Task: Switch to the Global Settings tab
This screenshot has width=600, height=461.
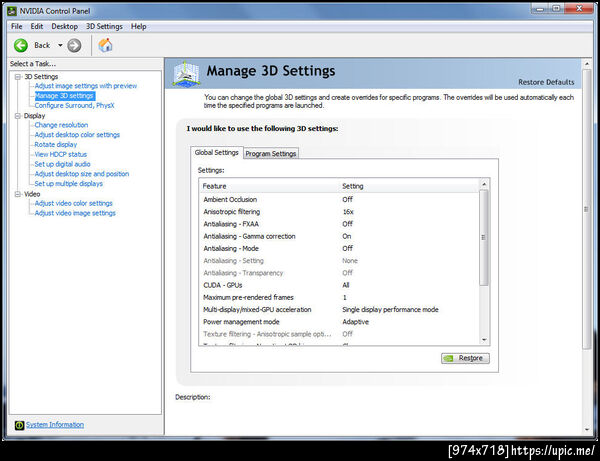Action: (x=217, y=153)
